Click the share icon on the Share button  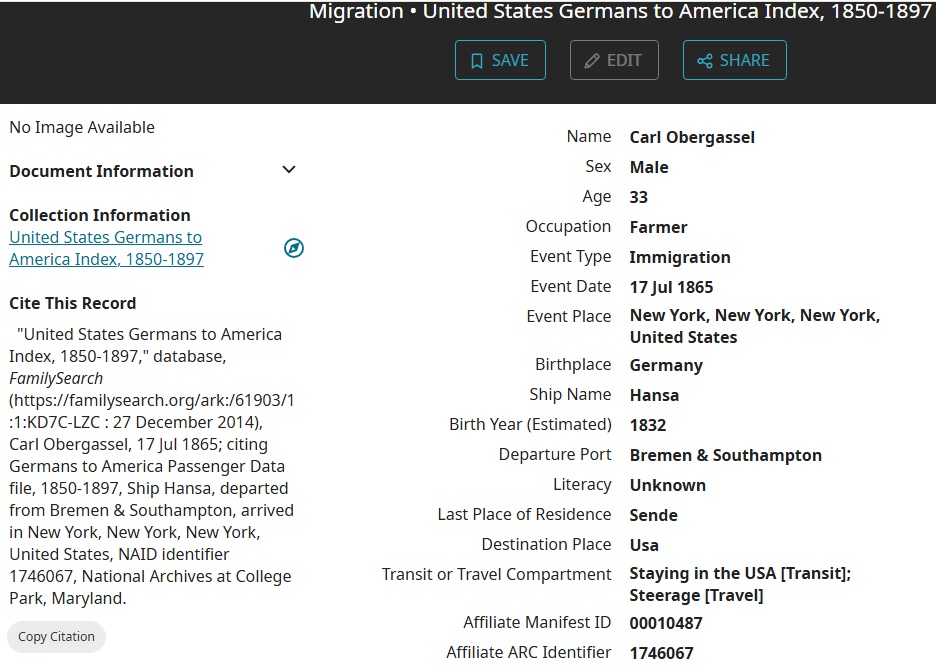(705, 60)
